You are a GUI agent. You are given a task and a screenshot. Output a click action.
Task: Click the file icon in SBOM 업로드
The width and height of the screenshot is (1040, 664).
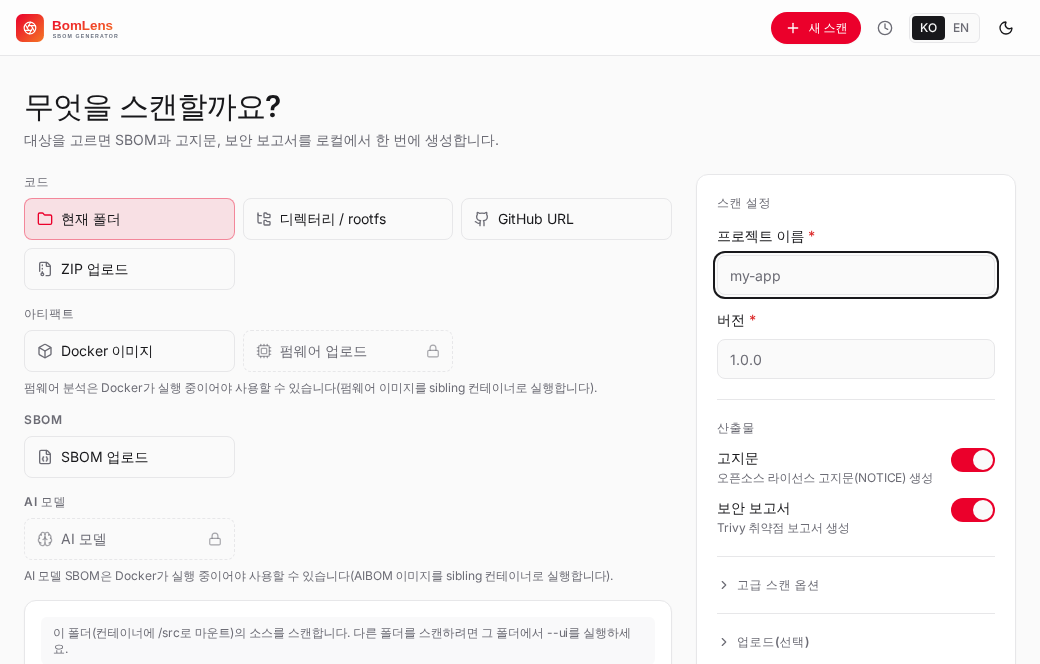click(45, 457)
